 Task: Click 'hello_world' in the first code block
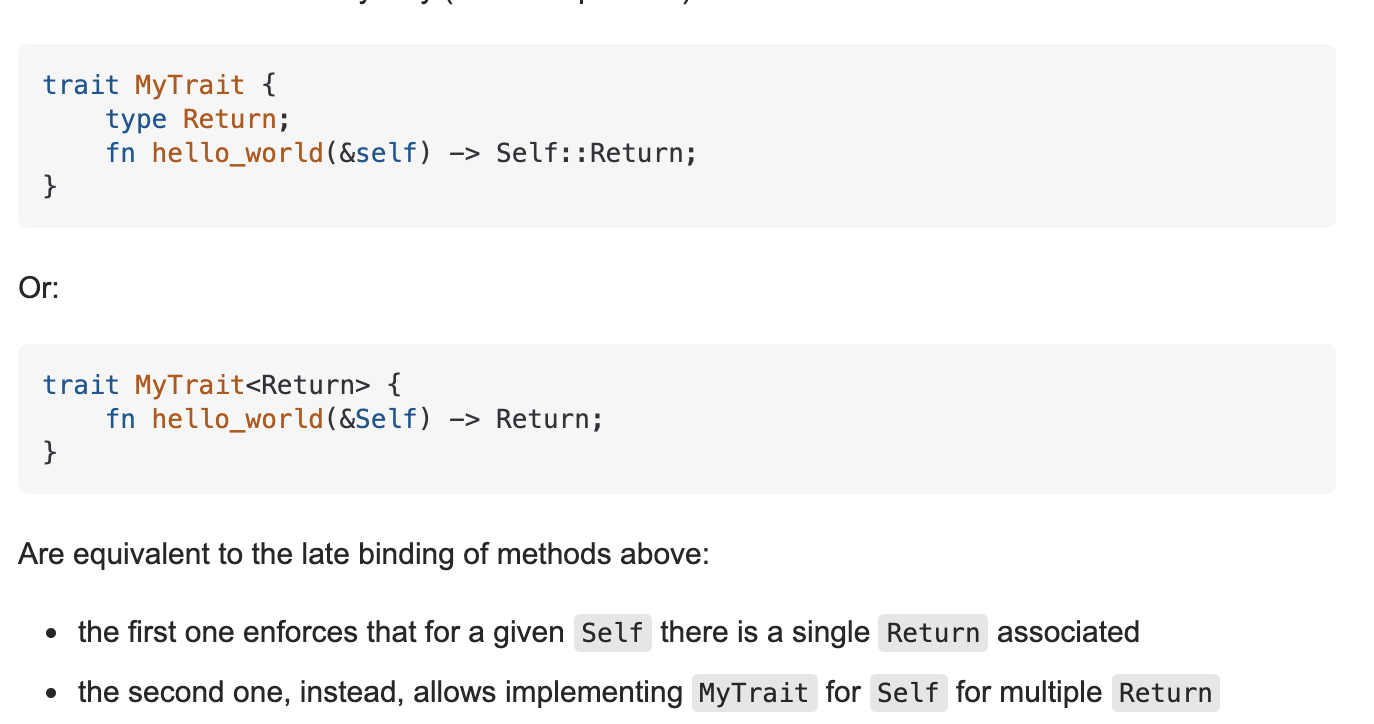238,153
